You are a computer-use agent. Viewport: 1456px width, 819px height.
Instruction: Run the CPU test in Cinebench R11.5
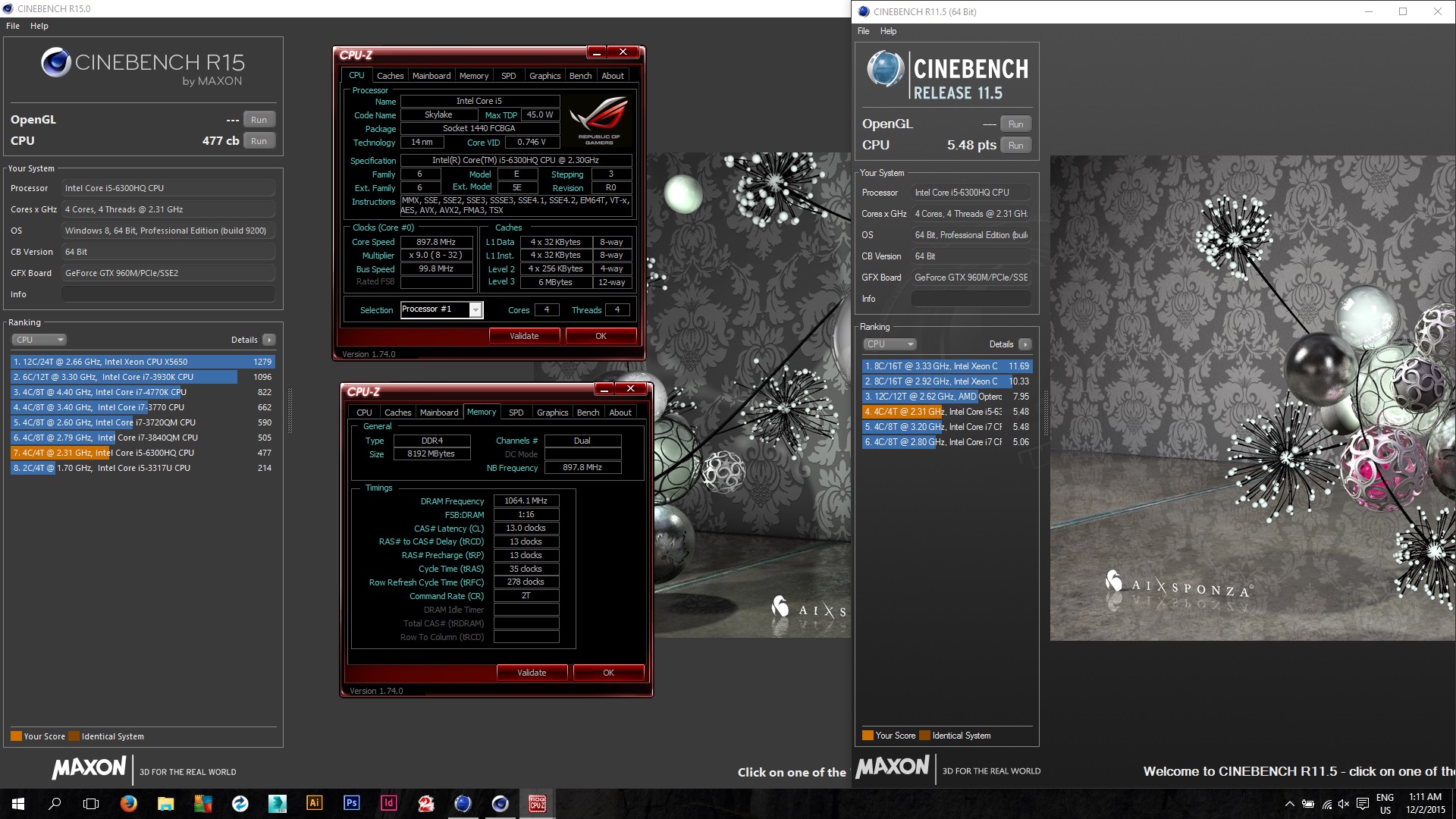point(1016,146)
